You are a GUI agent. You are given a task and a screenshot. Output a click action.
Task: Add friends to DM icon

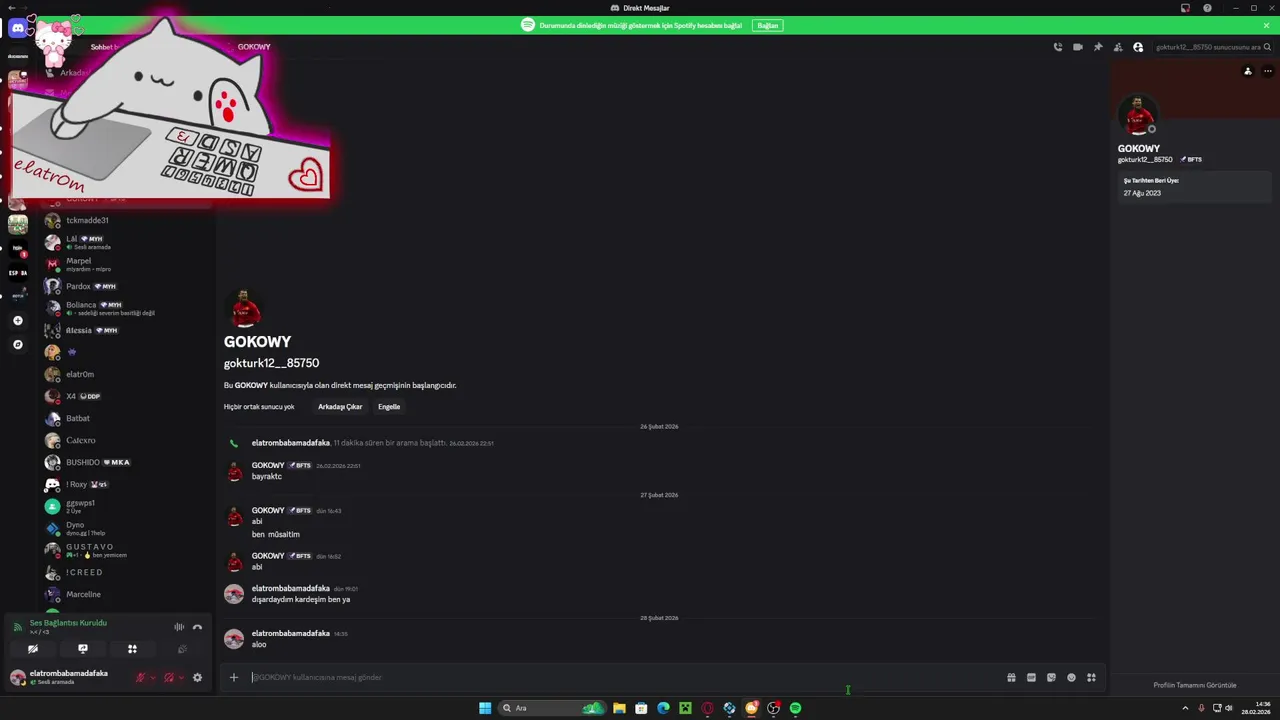1118,47
